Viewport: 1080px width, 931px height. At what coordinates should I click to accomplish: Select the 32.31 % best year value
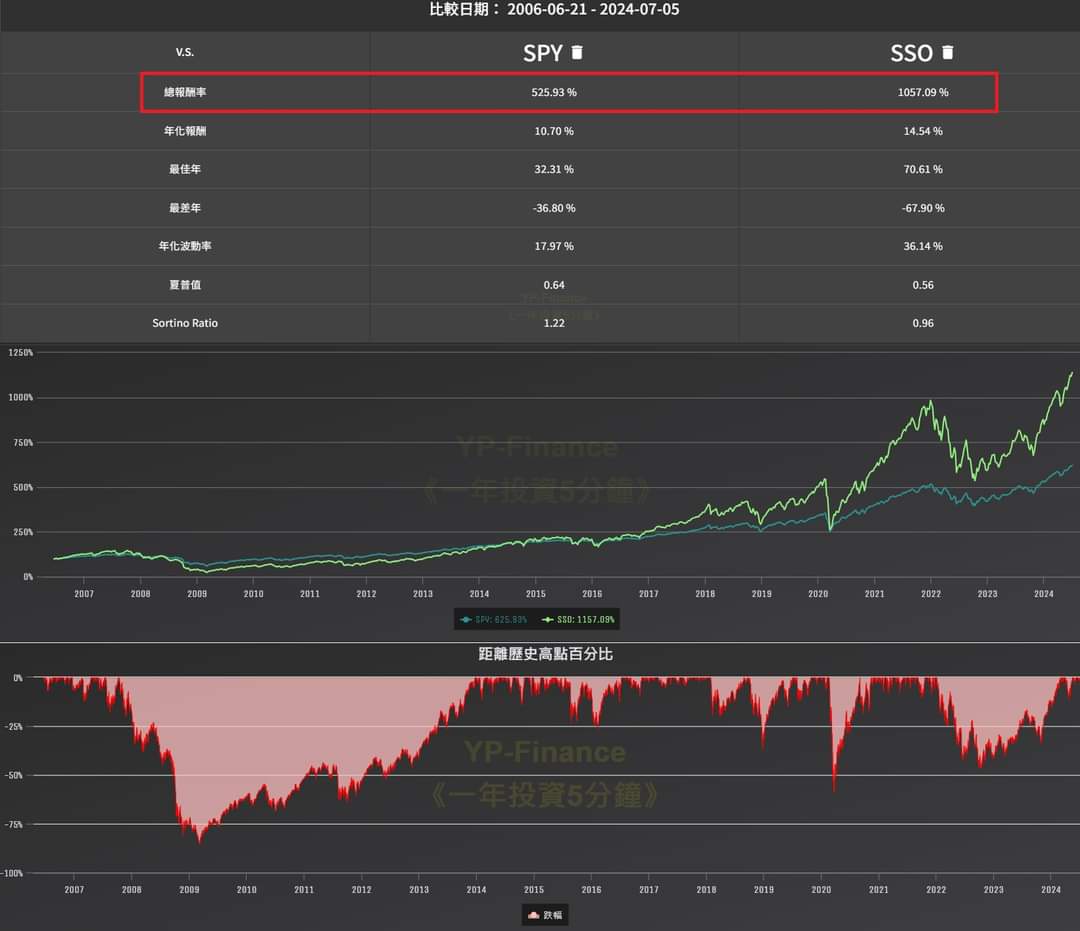click(554, 169)
